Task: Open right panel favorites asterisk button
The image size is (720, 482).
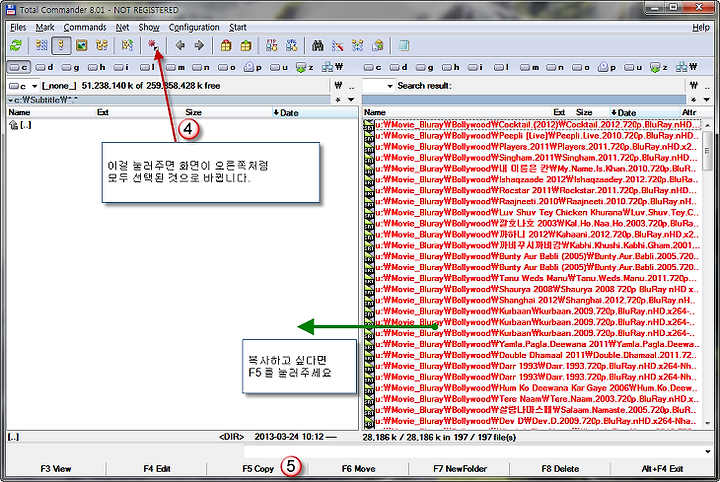Action: pos(693,100)
